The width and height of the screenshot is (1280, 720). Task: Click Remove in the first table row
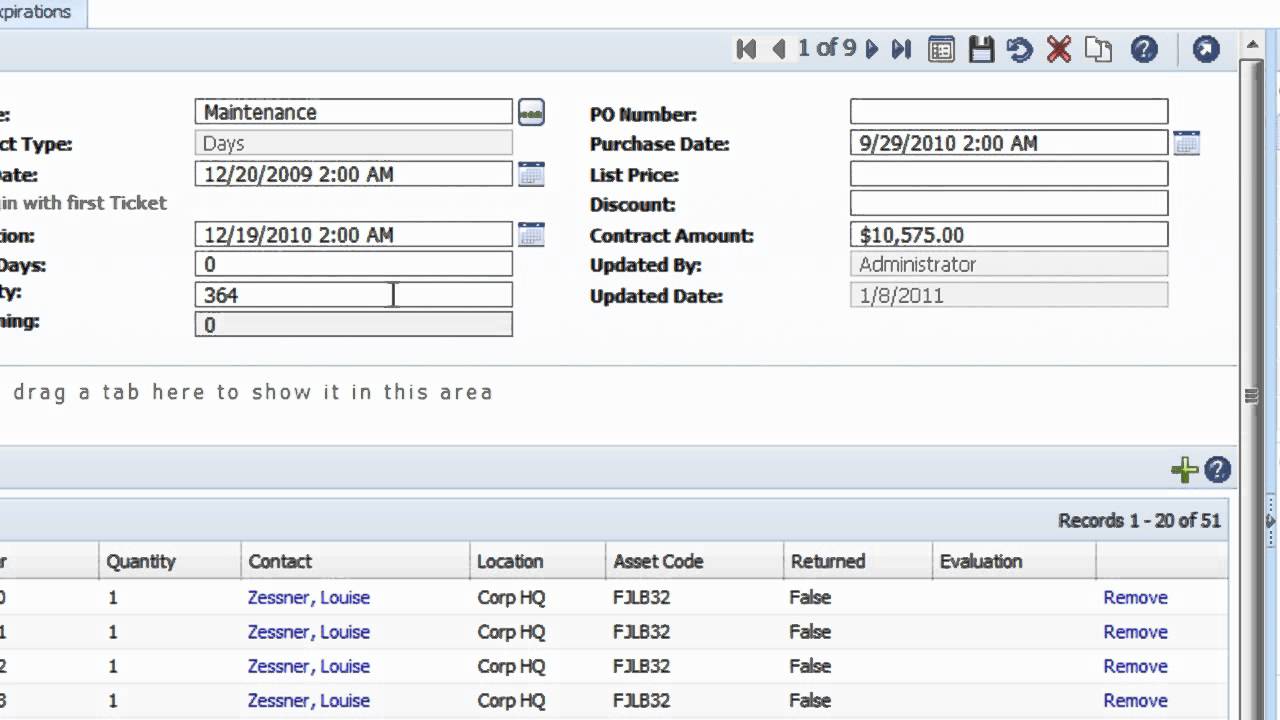tap(1135, 597)
